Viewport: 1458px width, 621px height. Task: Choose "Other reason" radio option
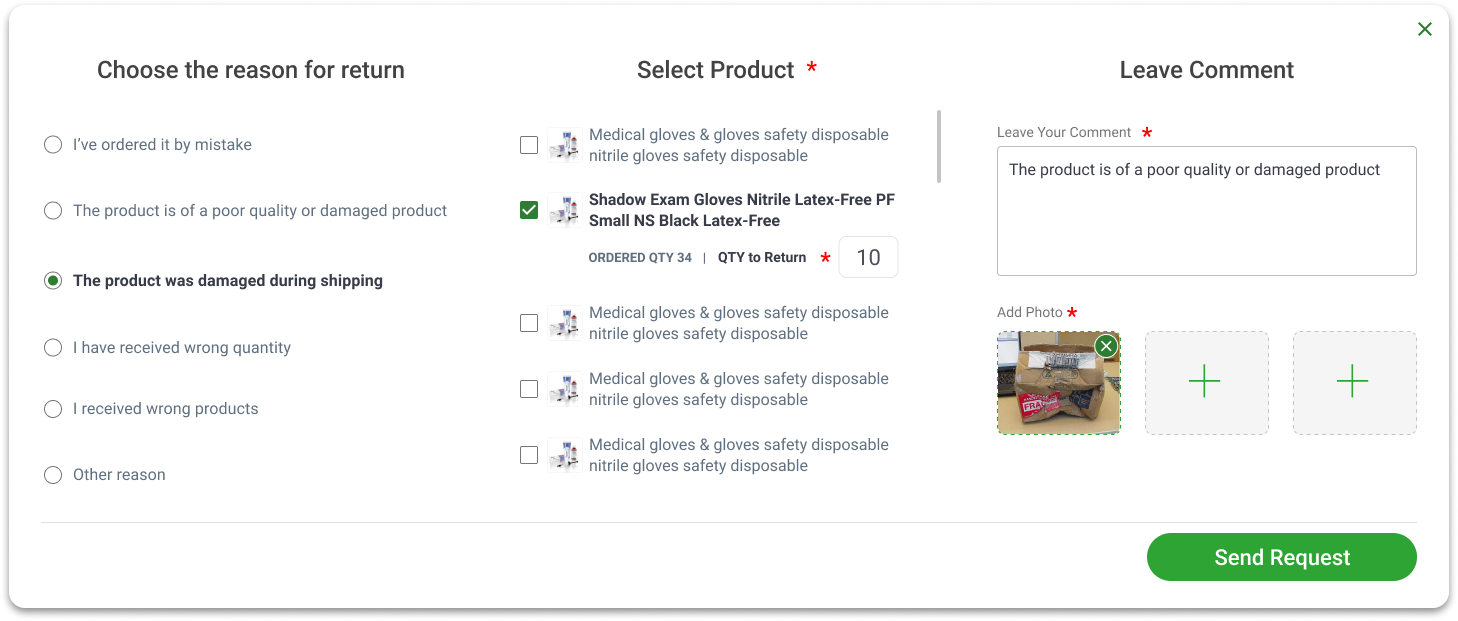coord(53,475)
